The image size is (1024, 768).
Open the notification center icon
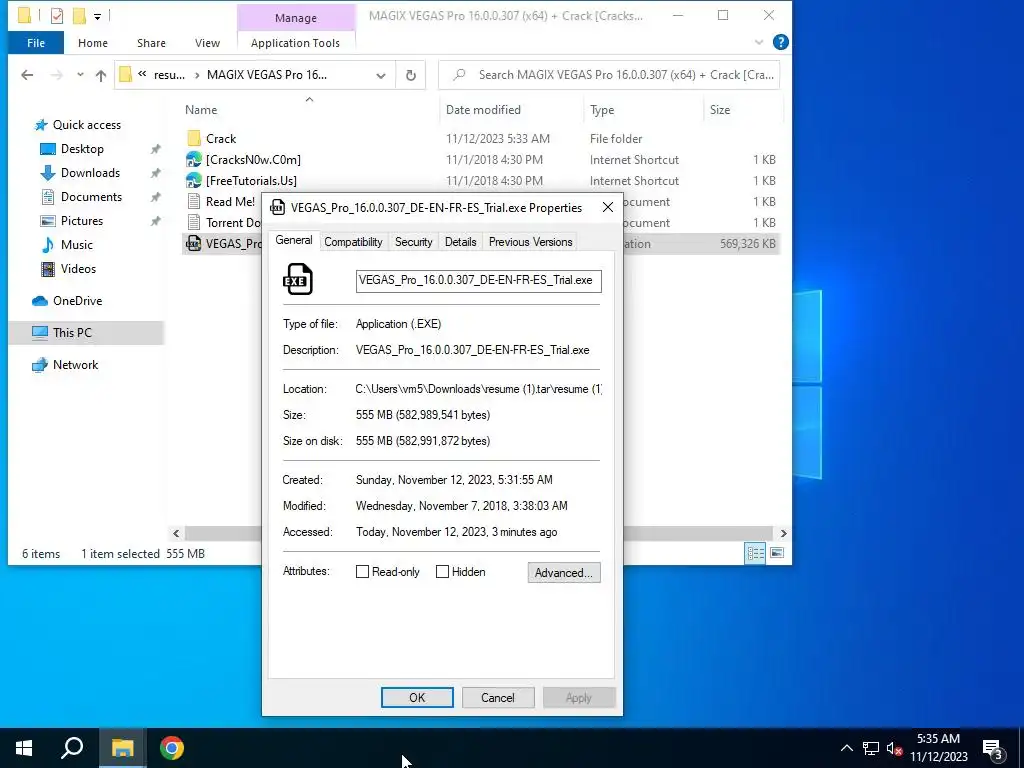pos(993,749)
